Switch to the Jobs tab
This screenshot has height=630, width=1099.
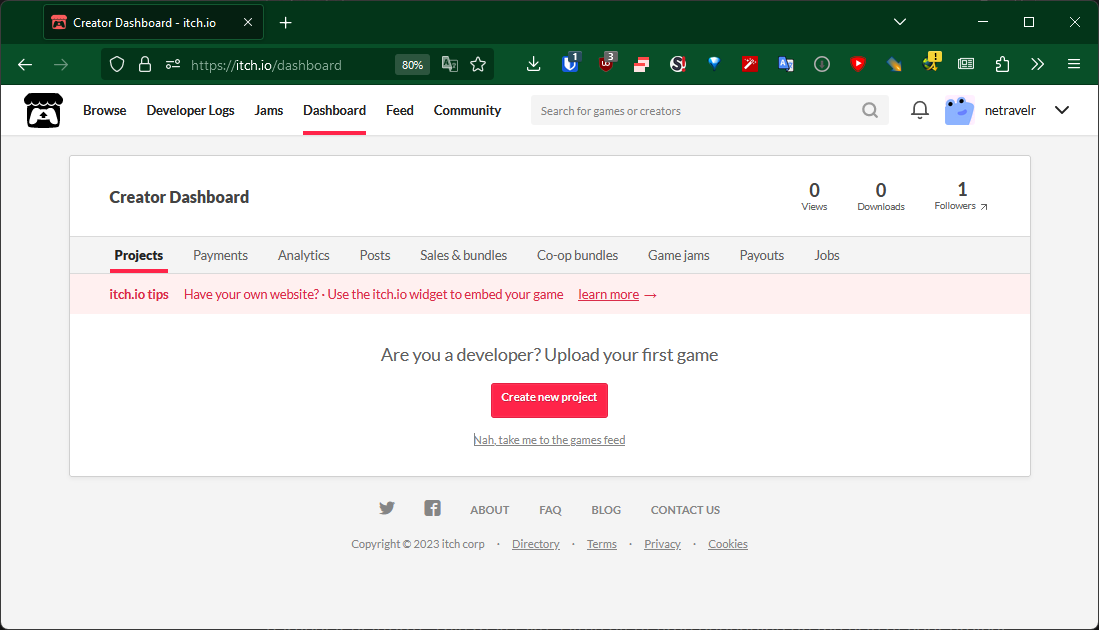click(x=826, y=255)
